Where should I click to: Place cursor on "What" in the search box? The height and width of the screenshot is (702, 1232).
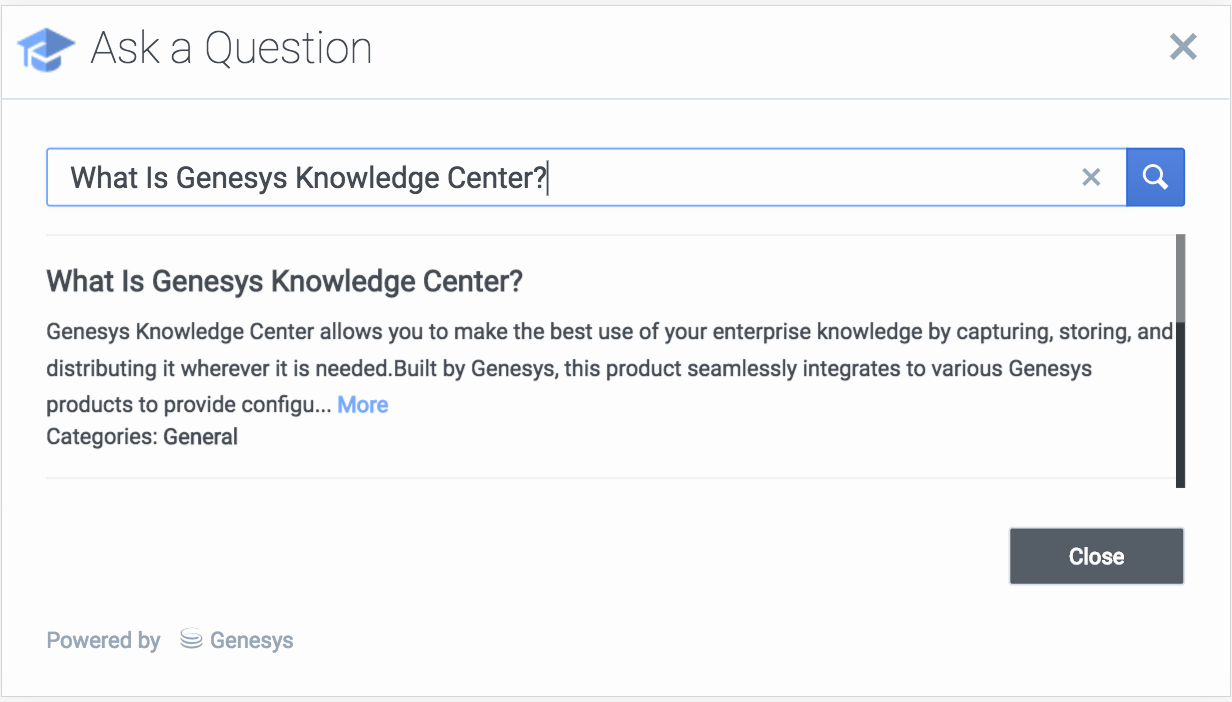coord(97,178)
